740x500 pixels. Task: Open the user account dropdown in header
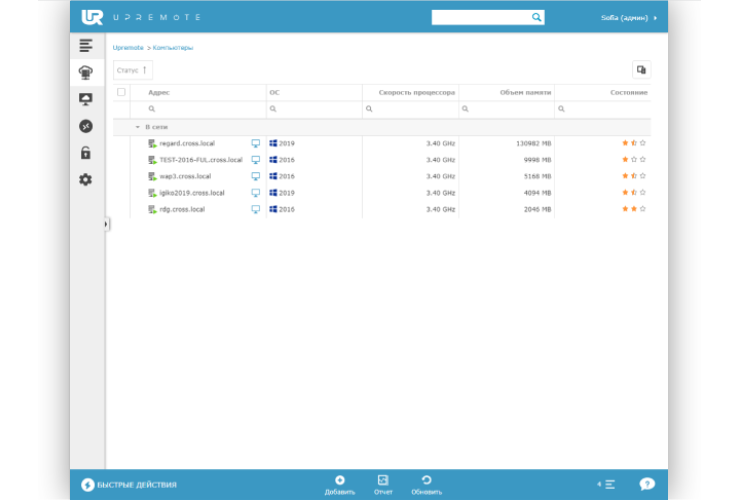[x=625, y=17]
